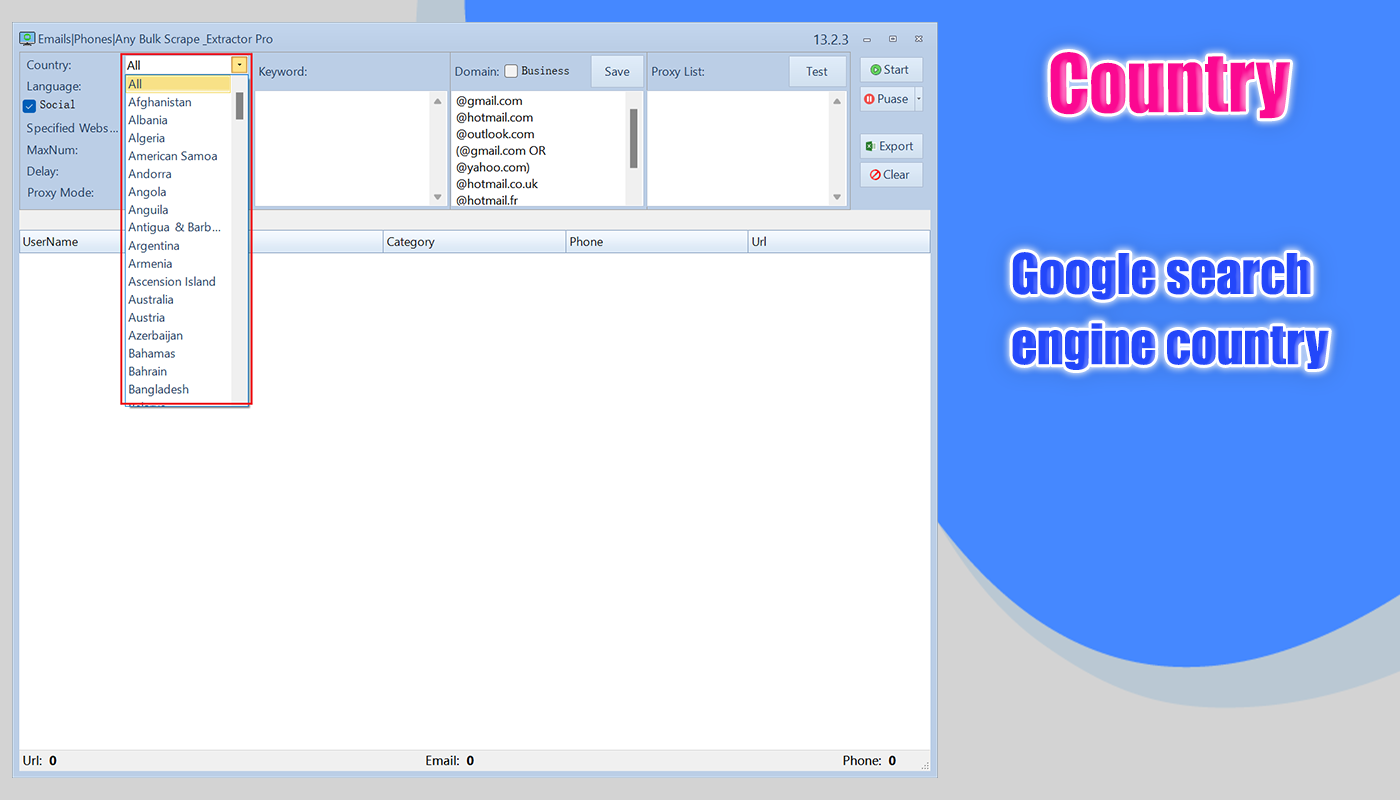Click the app monitor icon in title bar
Image resolution: width=1400 pixels, height=800 pixels.
coord(27,39)
